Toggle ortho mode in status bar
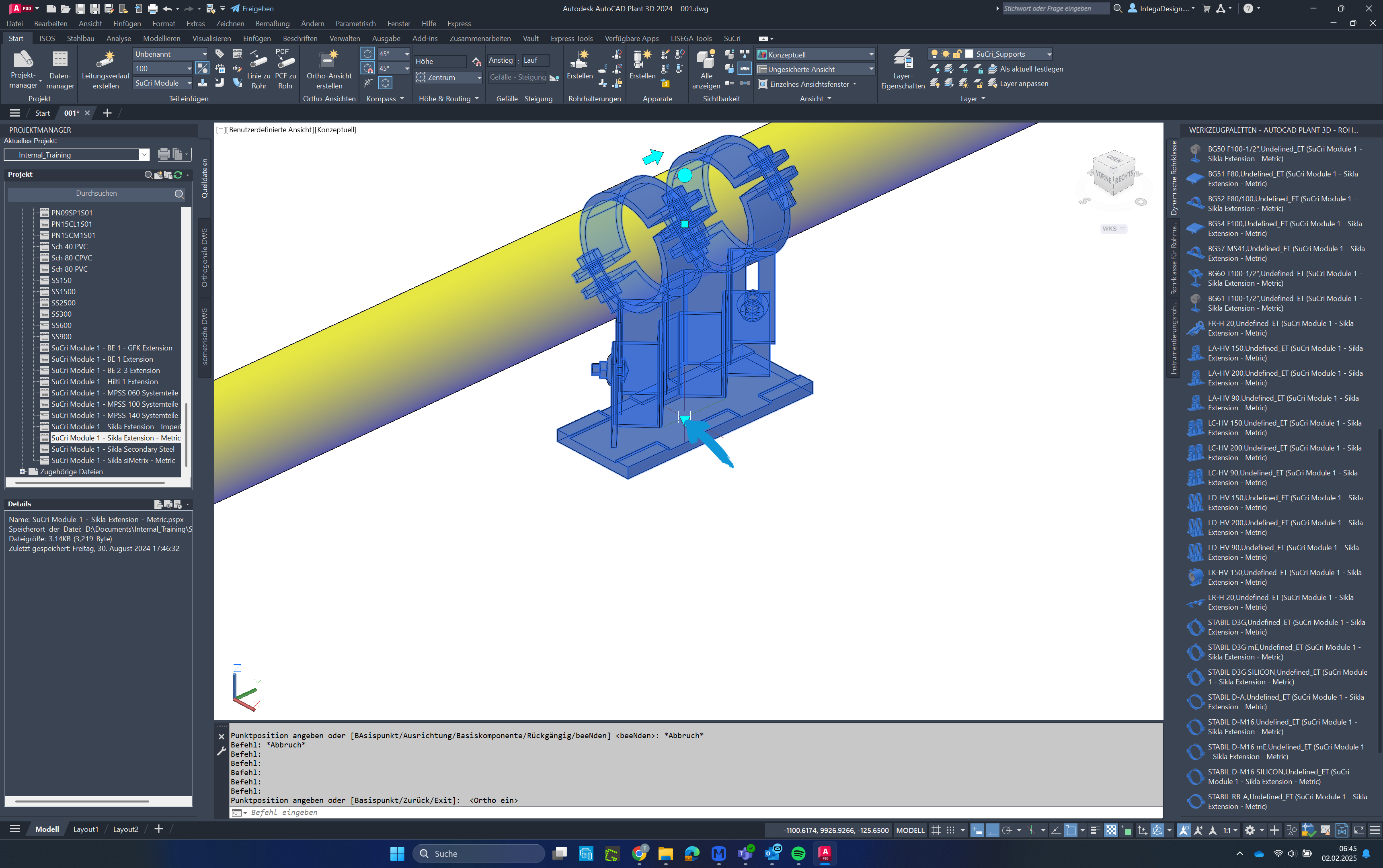This screenshot has width=1383, height=868. point(993,830)
